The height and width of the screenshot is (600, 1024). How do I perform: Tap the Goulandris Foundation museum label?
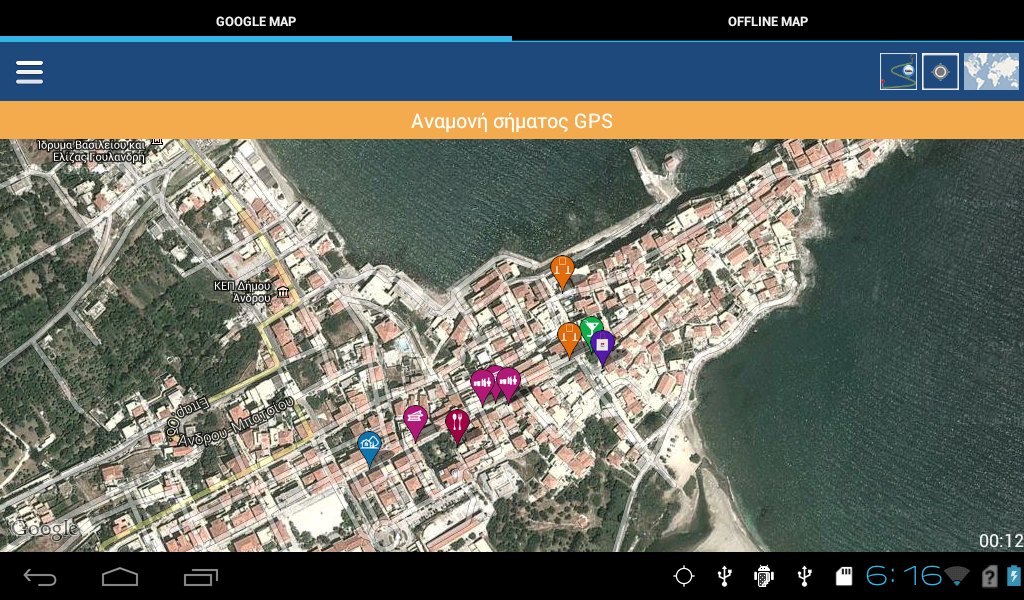click(x=91, y=151)
